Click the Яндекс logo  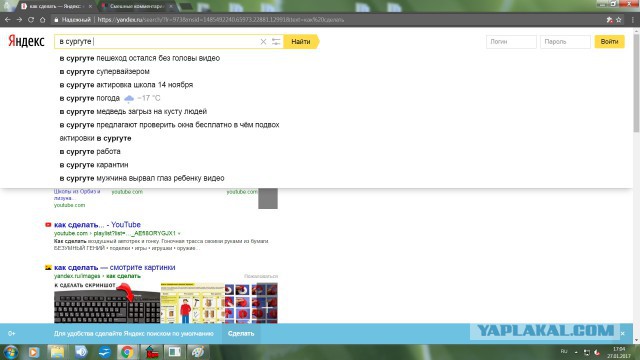tap(26, 41)
